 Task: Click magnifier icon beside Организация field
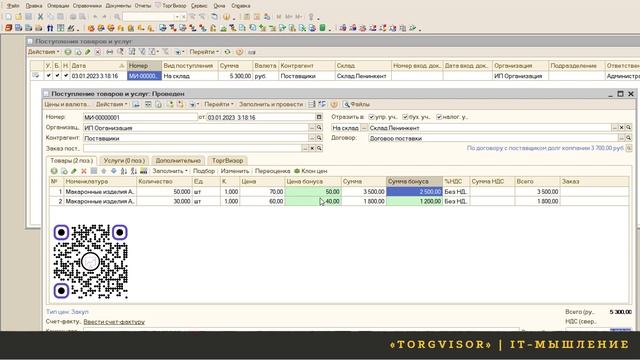tap(319, 128)
